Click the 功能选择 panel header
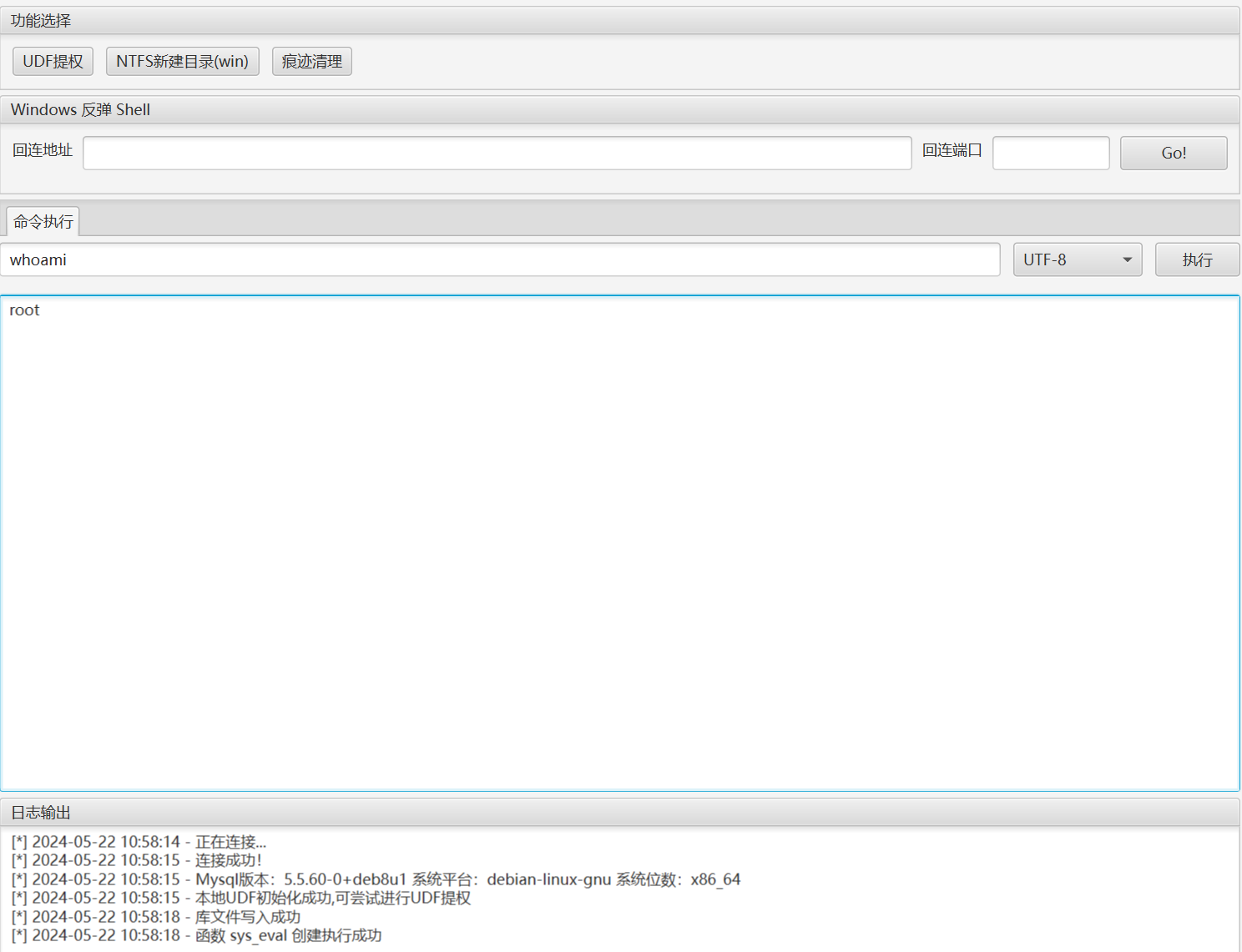 (41, 21)
